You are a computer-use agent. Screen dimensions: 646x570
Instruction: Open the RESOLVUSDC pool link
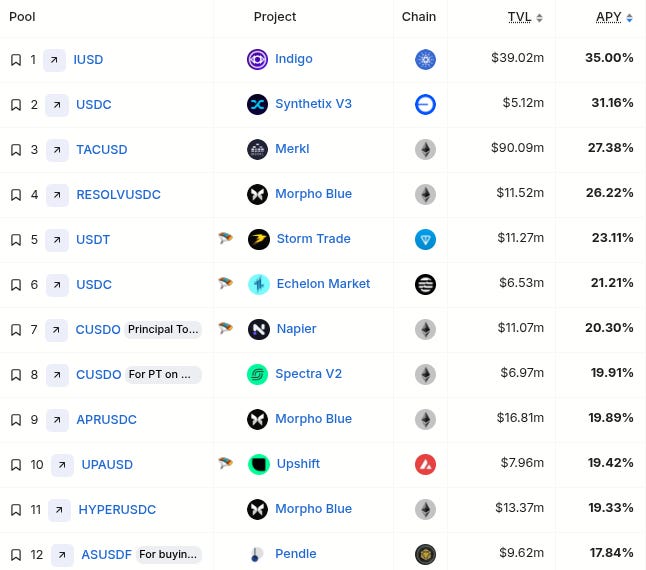[119, 194]
